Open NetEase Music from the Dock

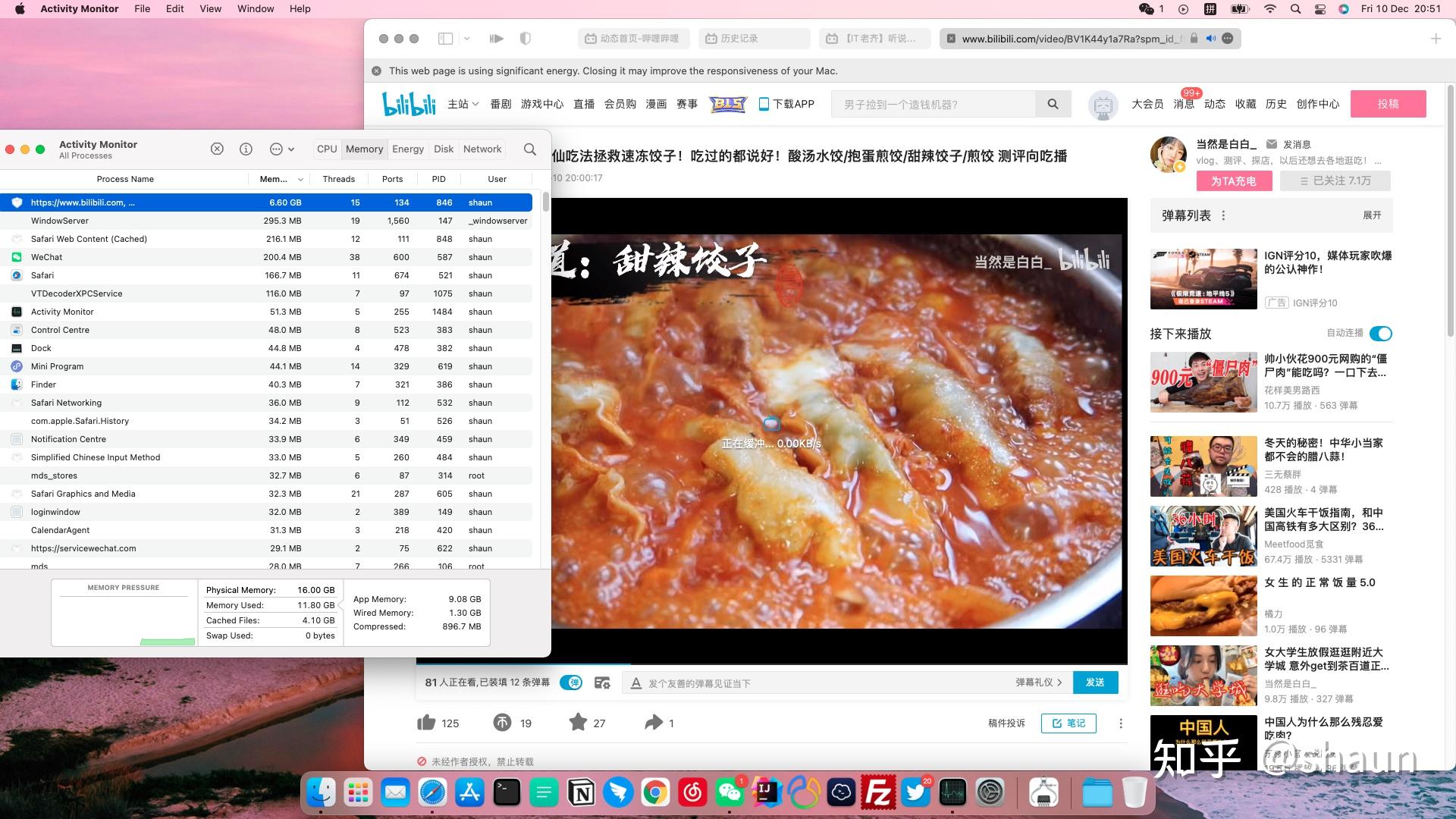[x=693, y=793]
